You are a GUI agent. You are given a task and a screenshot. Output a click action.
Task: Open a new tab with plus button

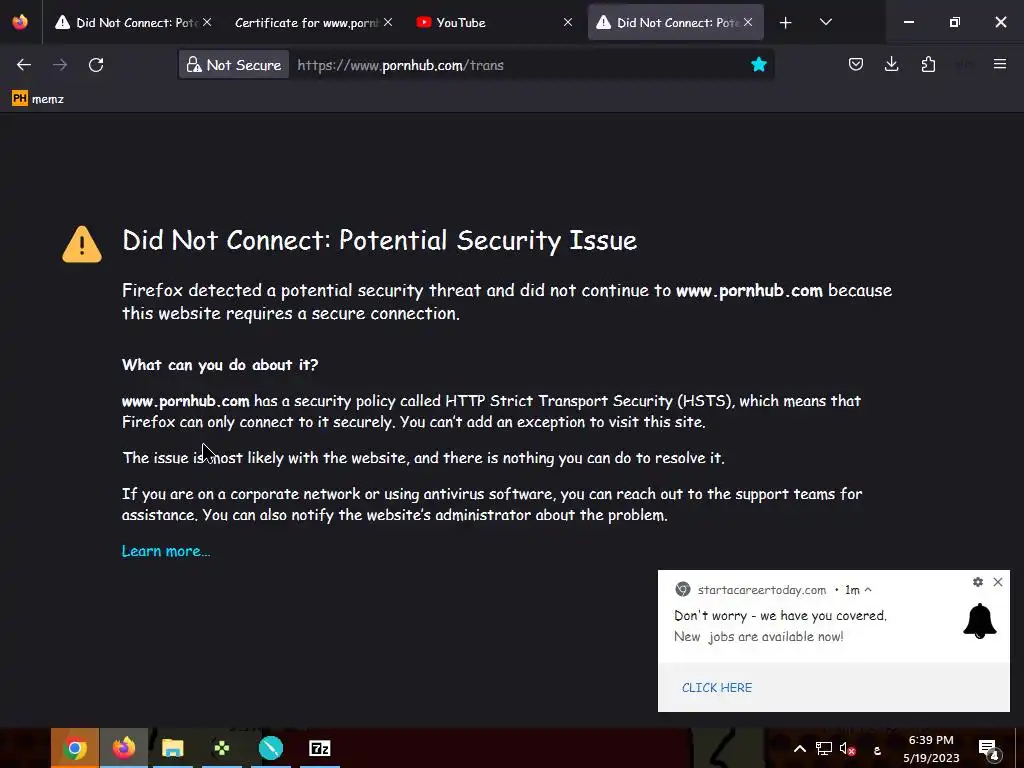[786, 23]
